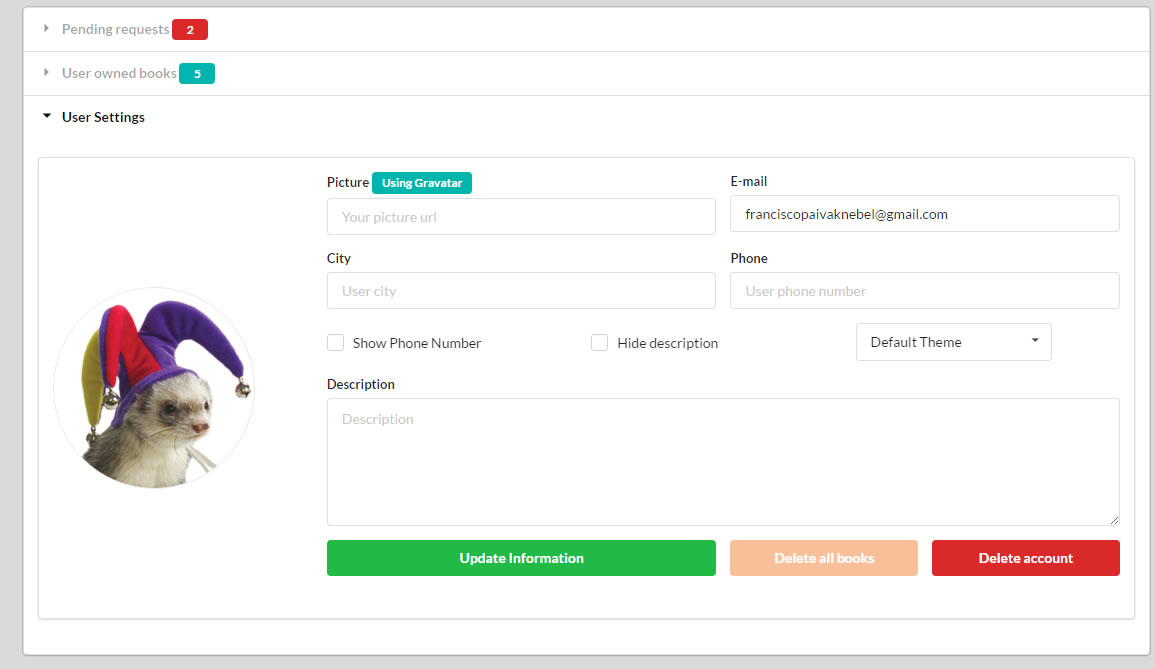This screenshot has height=669, width=1155.
Task: Click the ferret profile picture
Action: pyautogui.click(x=154, y=388)
